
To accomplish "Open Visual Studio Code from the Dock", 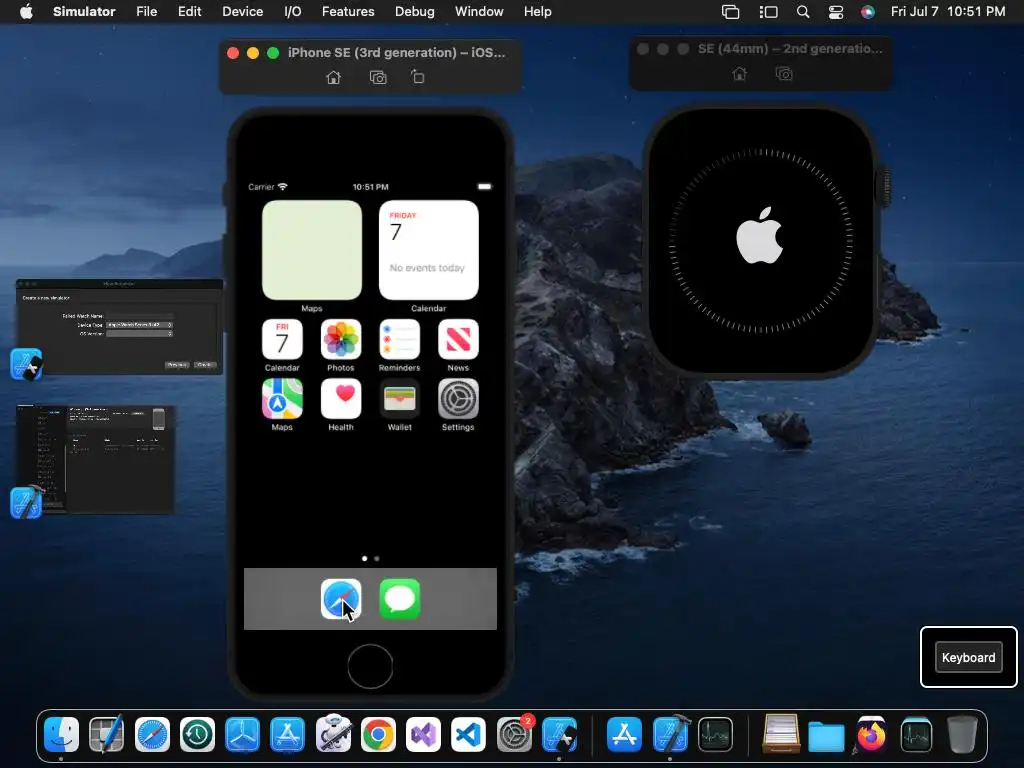I will [x=468, y=735].
